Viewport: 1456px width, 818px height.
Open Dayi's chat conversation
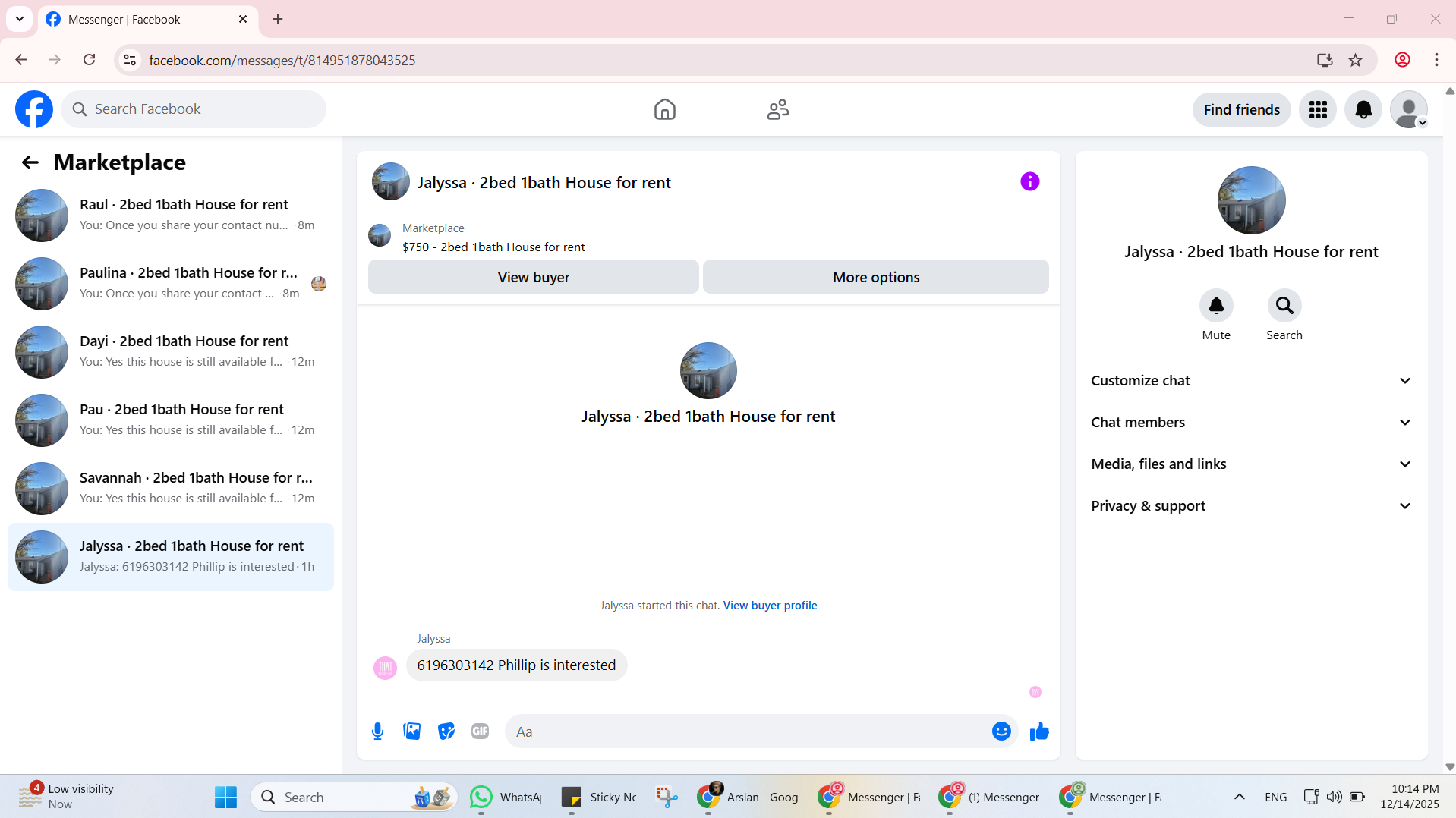click(171, 352)
